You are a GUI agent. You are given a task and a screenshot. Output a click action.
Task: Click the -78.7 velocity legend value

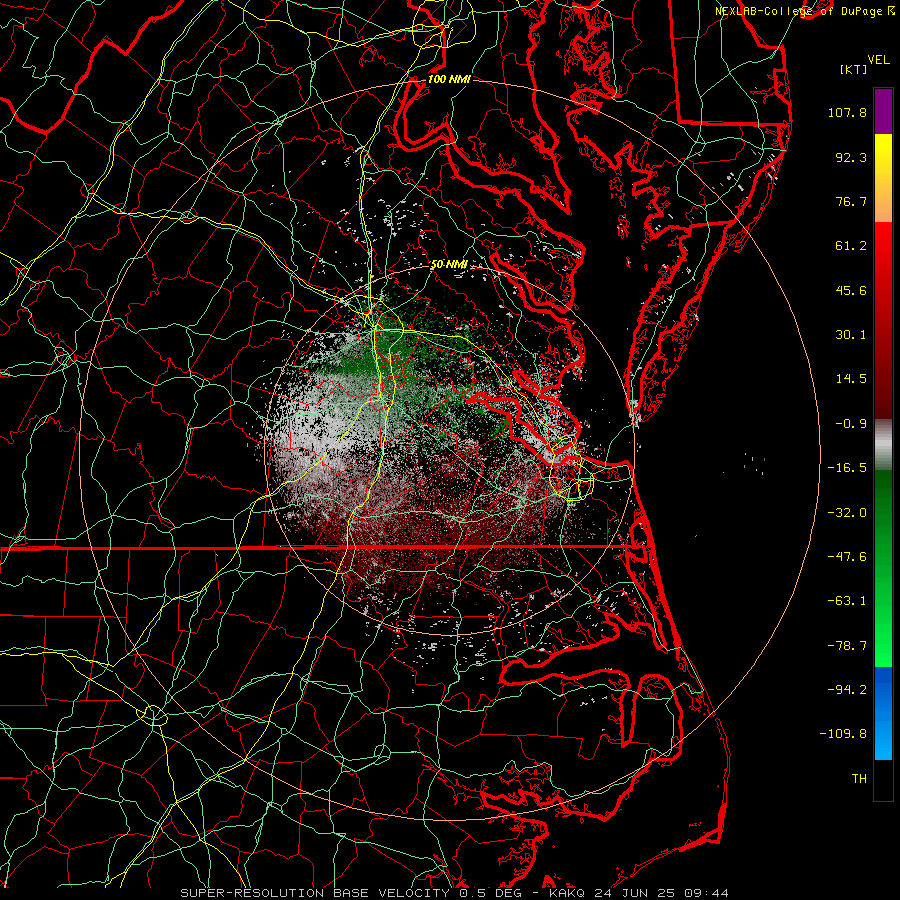pyautogui.click(x=847, y=646)
